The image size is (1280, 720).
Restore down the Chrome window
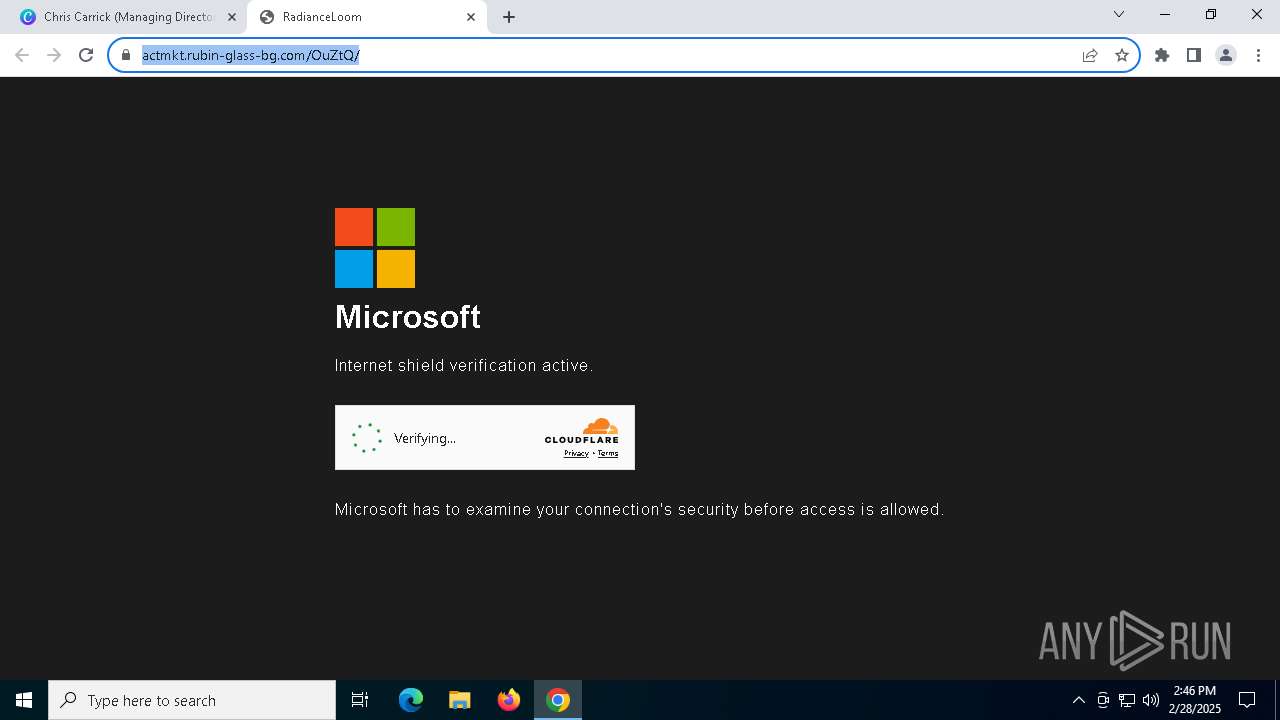click(x=1211, y=14)
